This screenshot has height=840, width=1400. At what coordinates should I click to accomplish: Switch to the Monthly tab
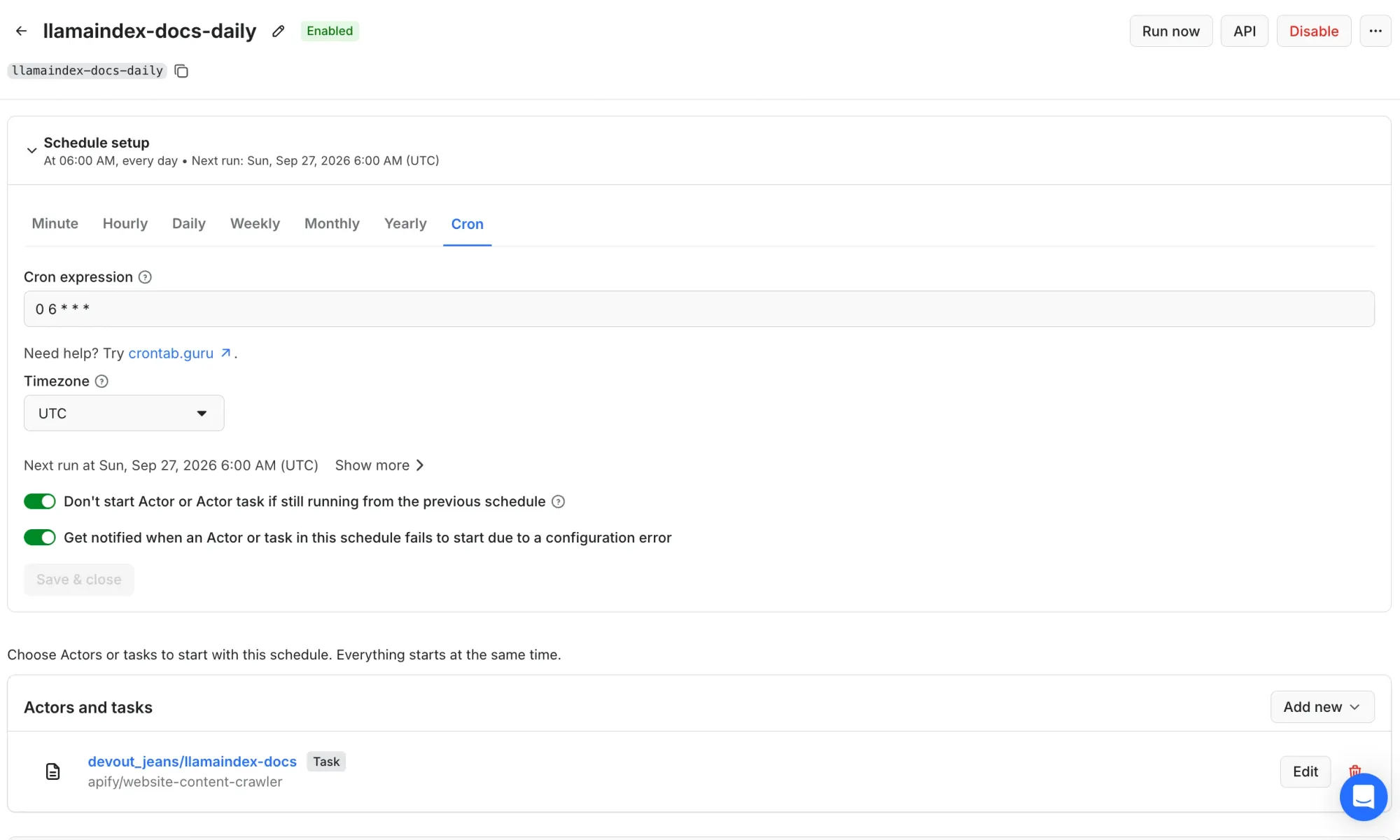tap(332, 223)
